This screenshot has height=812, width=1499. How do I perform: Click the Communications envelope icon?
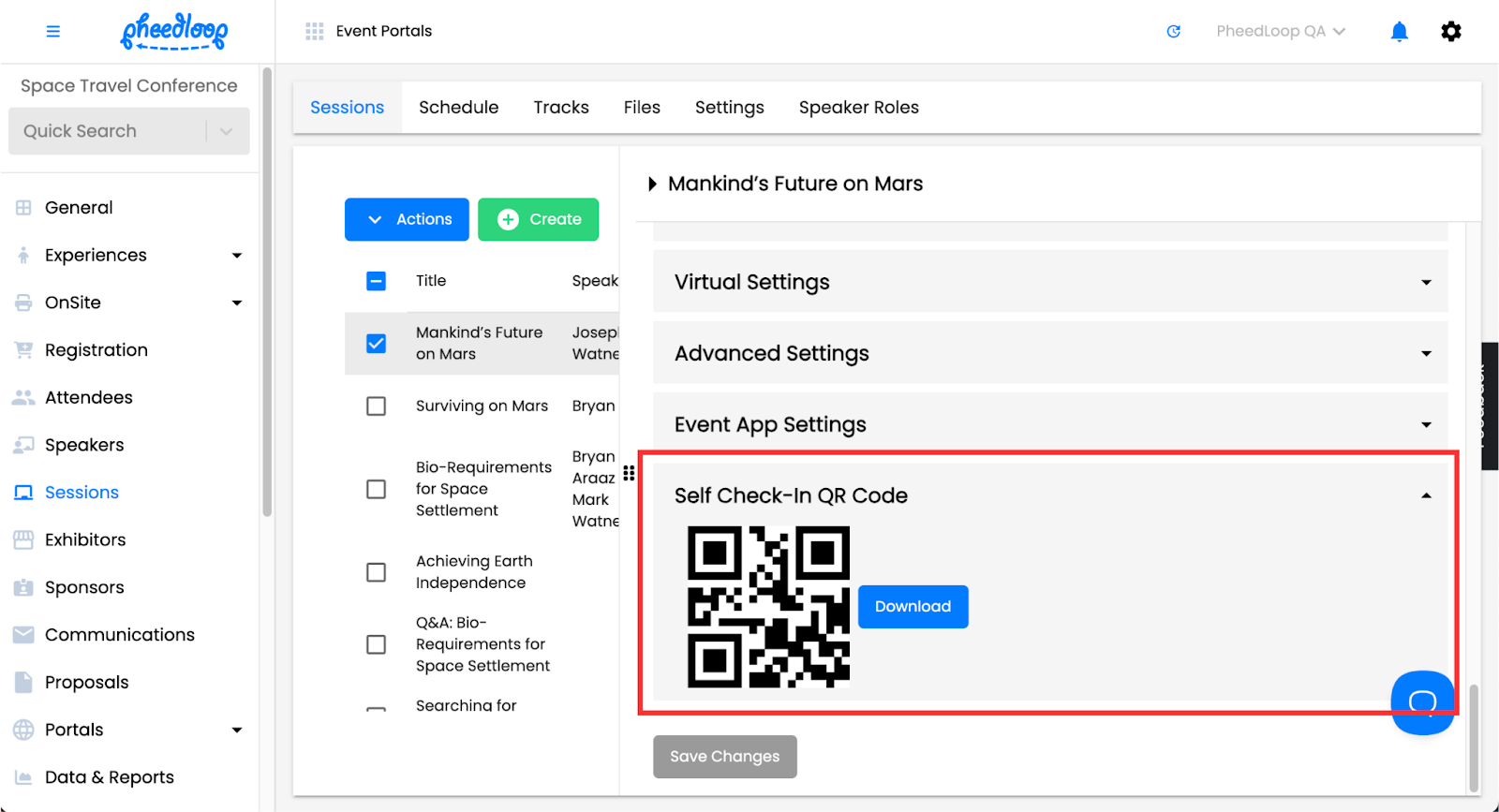23,635
